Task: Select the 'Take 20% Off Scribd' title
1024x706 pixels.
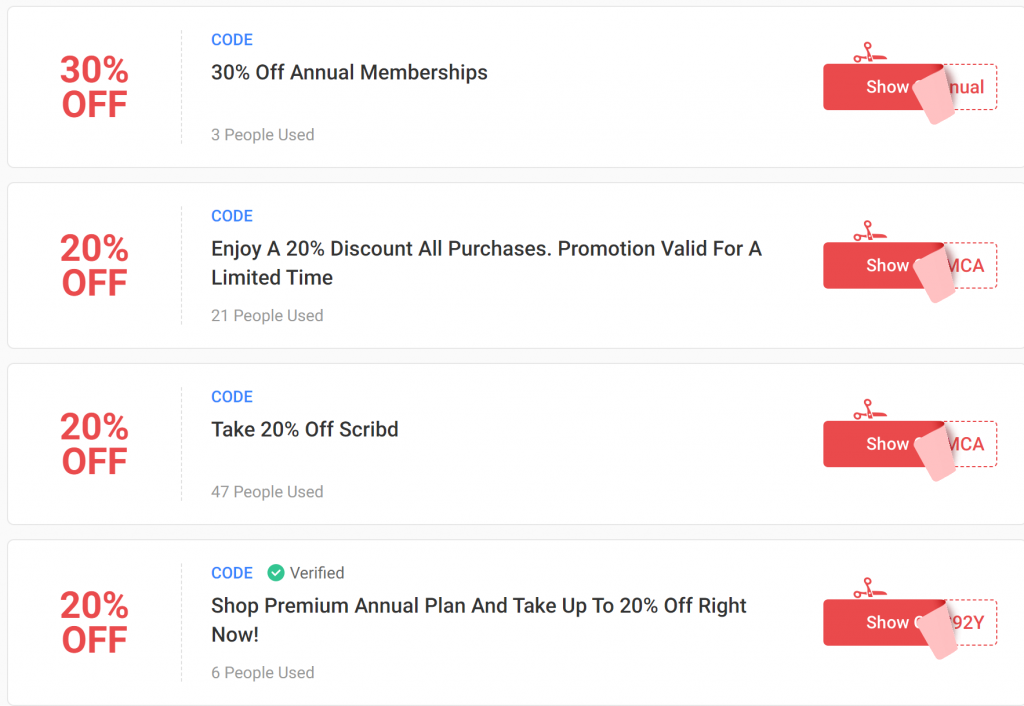Action: point(305,430)
